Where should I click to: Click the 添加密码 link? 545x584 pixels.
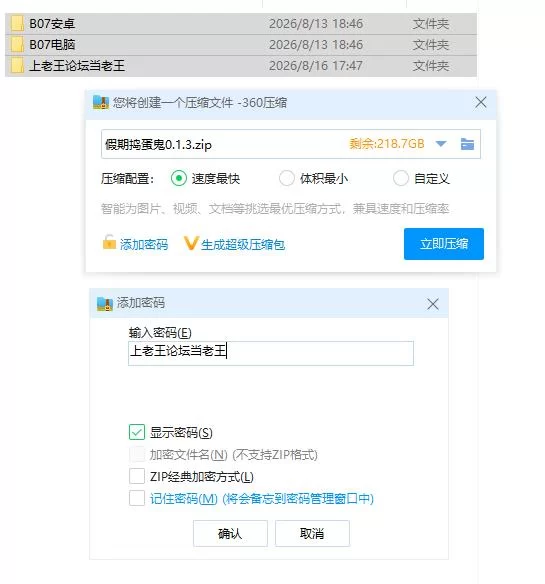144,245
